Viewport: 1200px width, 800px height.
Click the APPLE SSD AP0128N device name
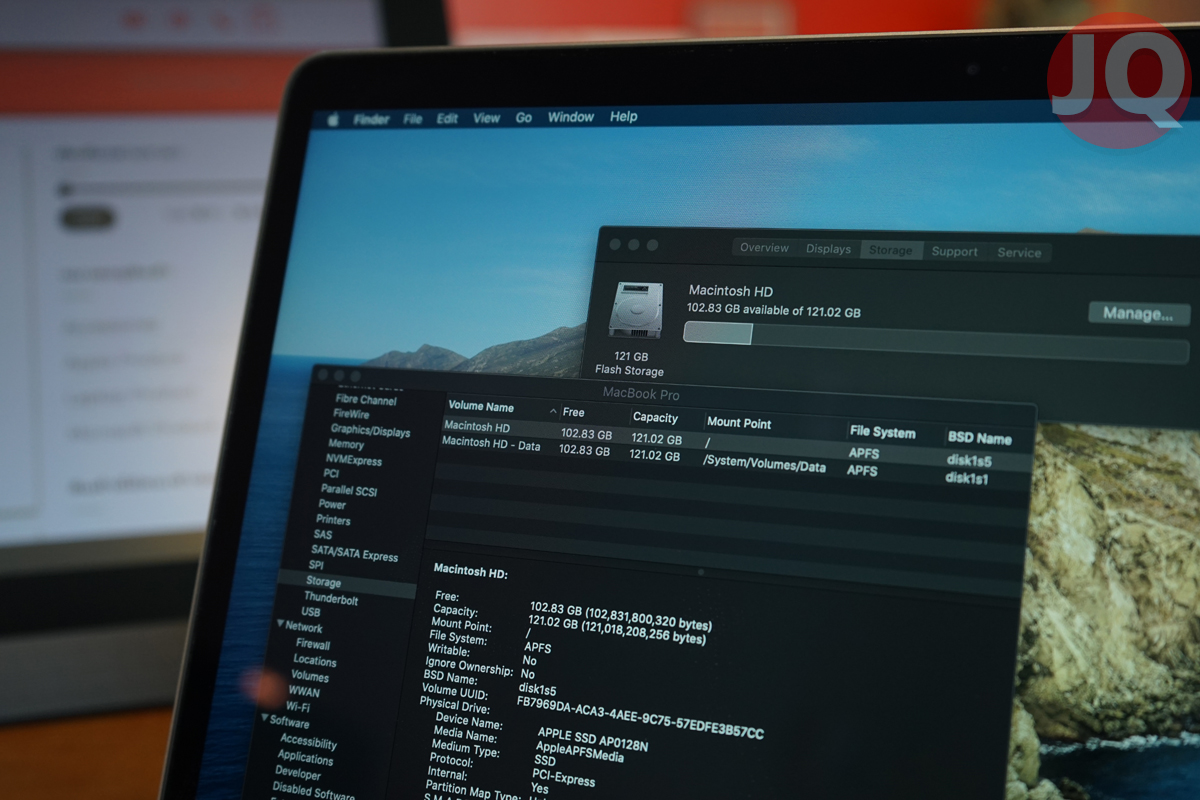point(592,739)
